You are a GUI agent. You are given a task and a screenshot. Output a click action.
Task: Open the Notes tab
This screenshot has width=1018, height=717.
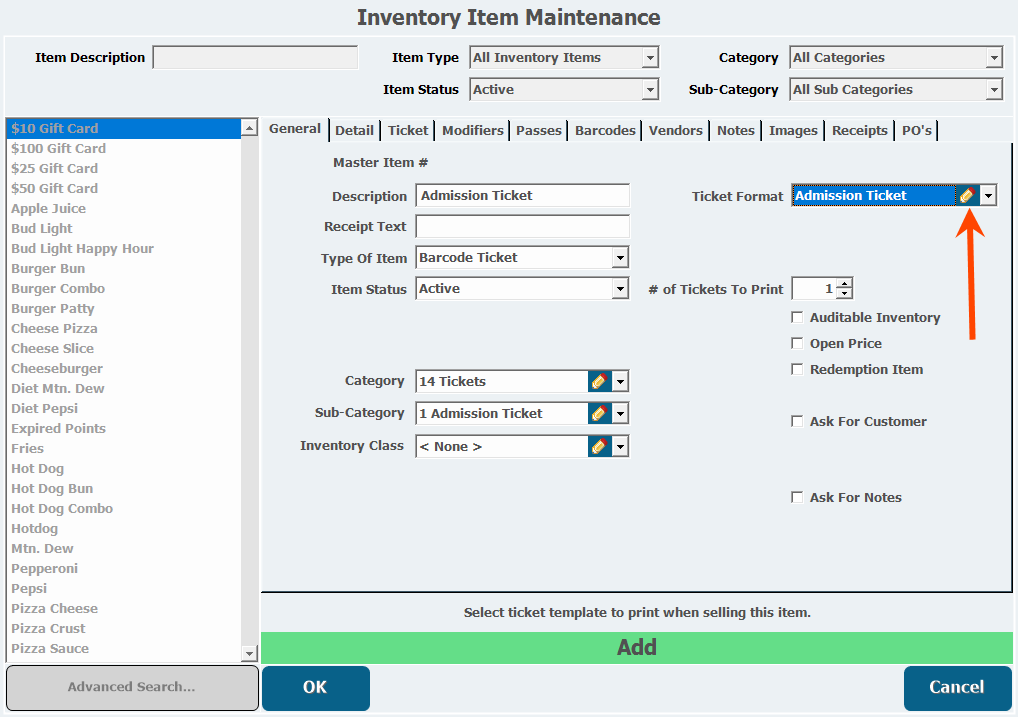(x=736, y=131)
